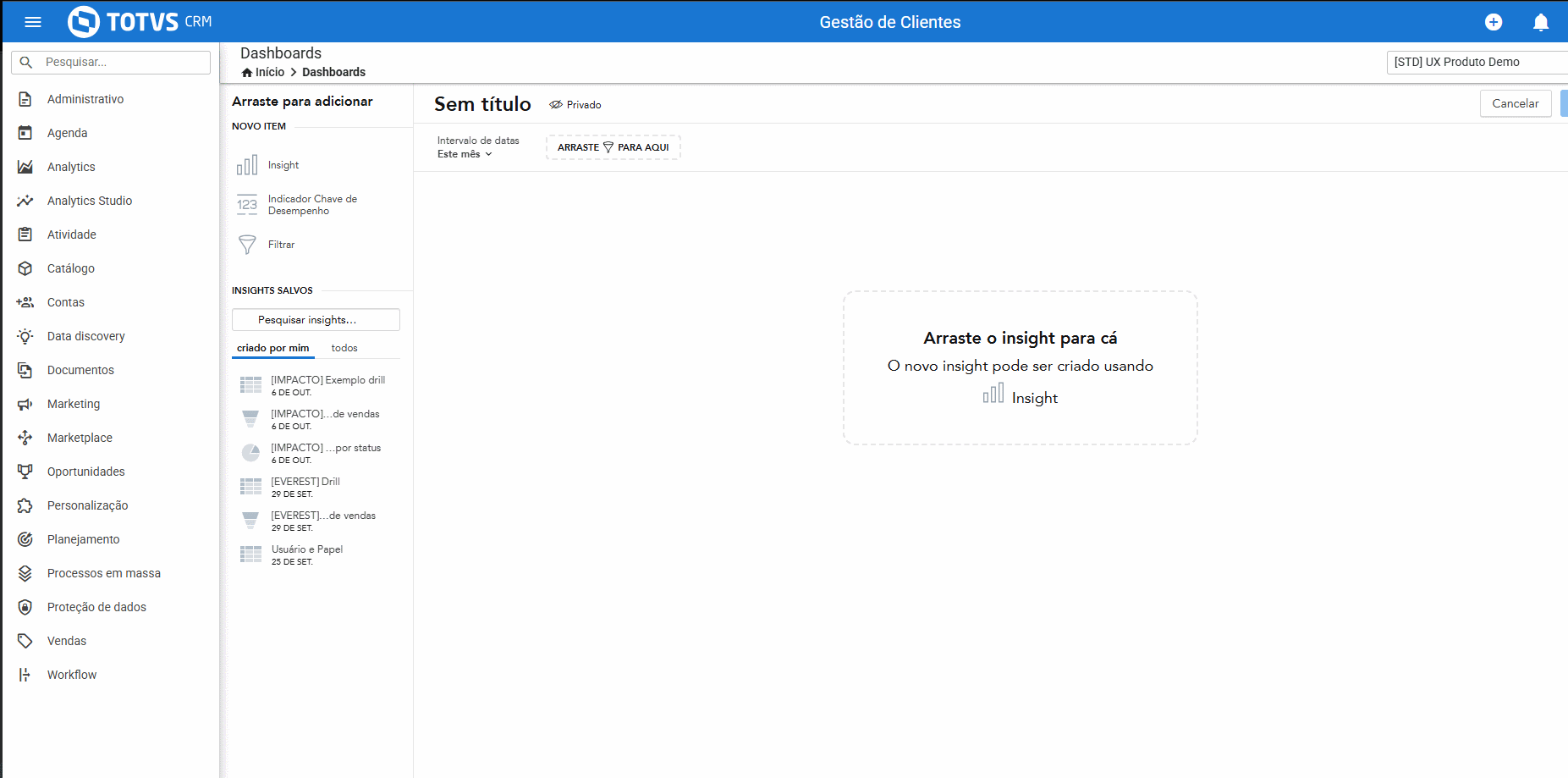Click the Gestão de Clientes header title
The image size is (1568, 778).
pyautogui.click(x=890, y=22)
